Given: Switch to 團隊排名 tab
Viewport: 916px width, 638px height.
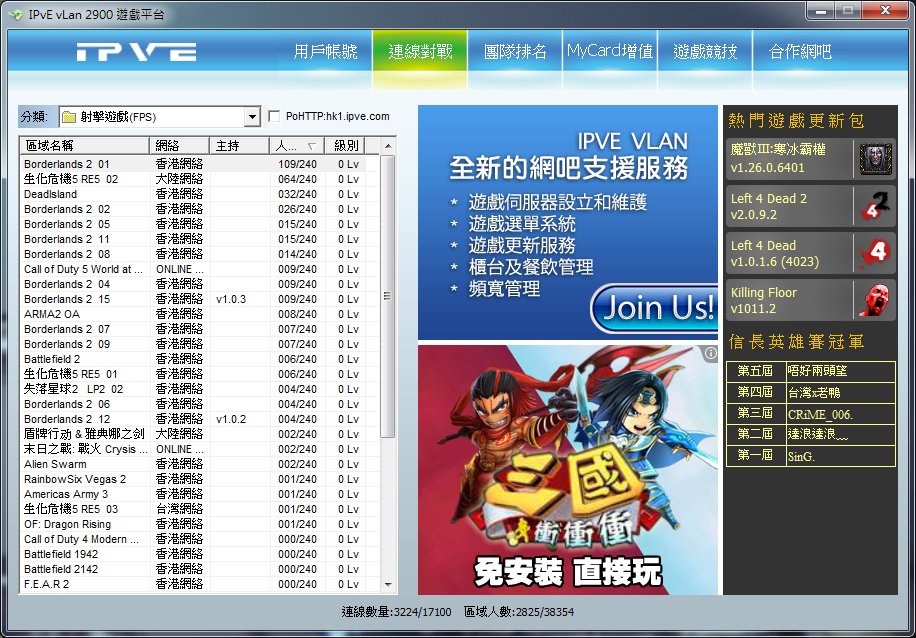Looking at the screenshot, I should pyautogui.click(x=515, y=52).
